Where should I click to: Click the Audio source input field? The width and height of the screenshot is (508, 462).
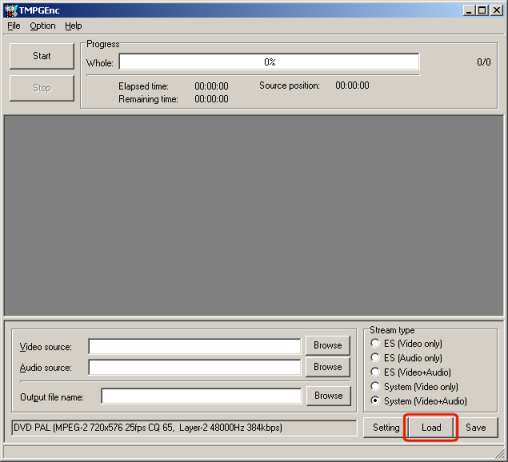pos(194,367)
